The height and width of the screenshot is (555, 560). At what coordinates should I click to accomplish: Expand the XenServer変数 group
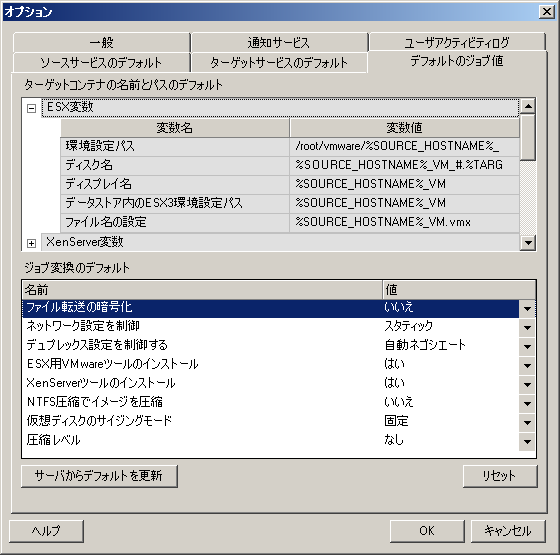pos(31,243)
